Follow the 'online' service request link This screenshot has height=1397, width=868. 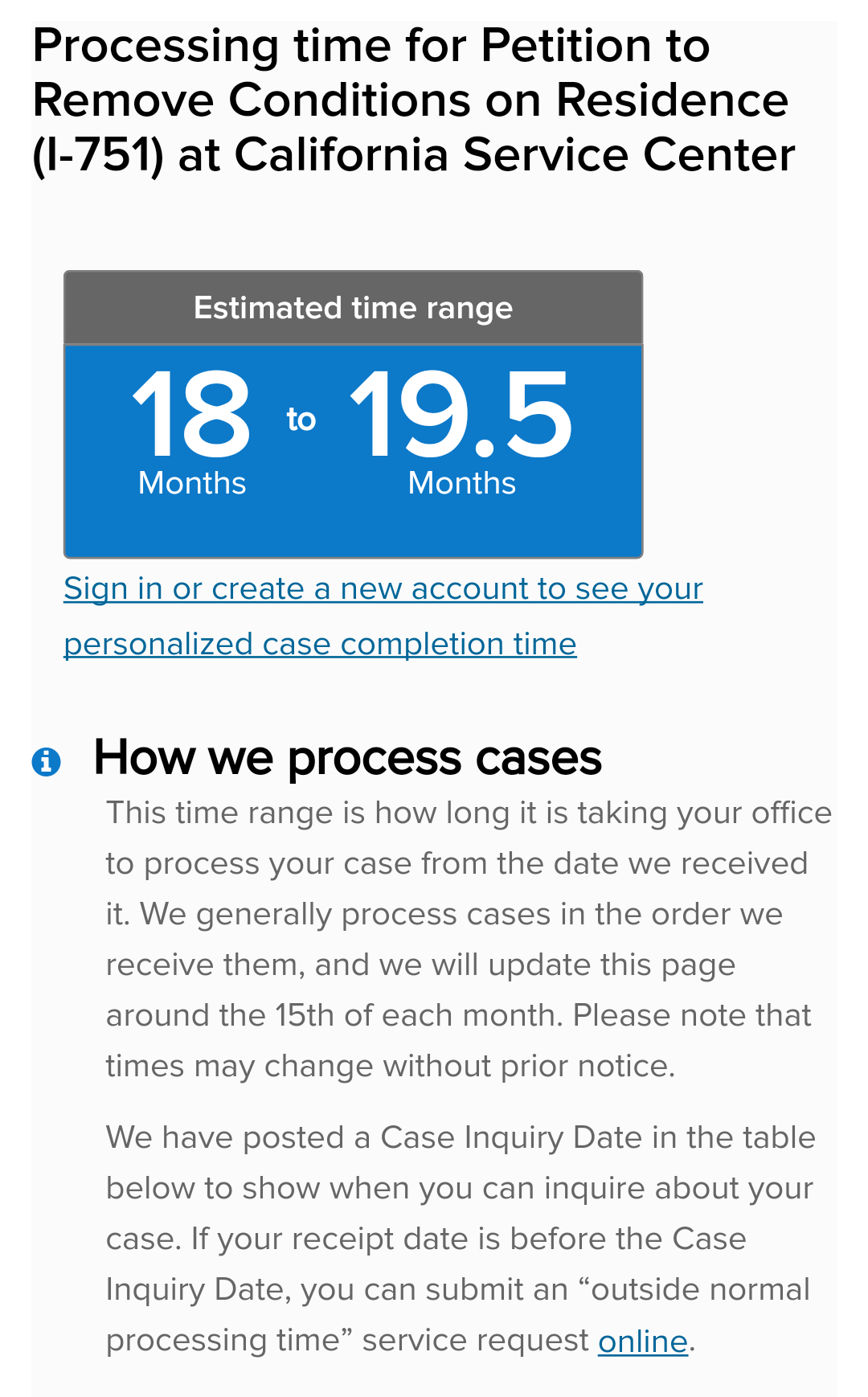point(643,1342)
